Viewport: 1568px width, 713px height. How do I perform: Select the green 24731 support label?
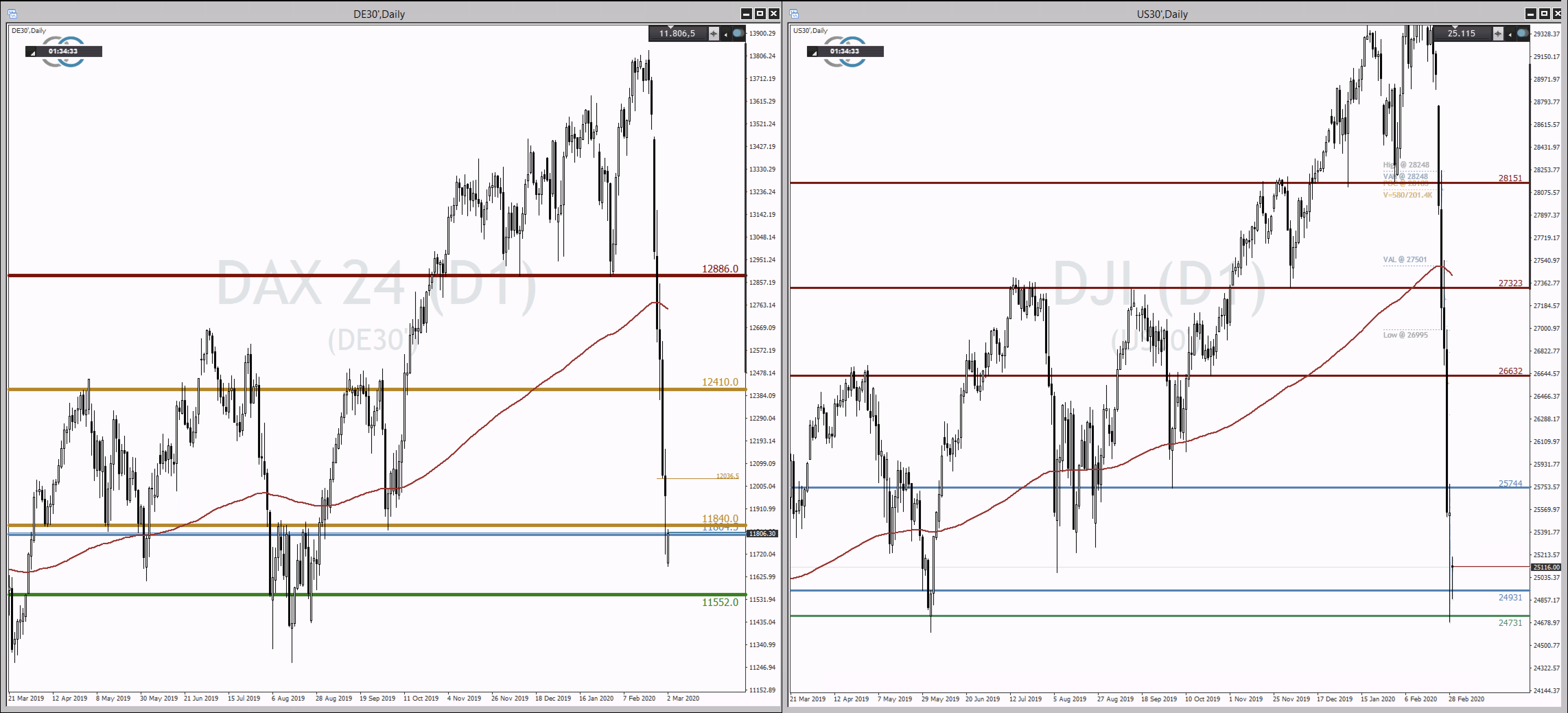coord(1510,623)
